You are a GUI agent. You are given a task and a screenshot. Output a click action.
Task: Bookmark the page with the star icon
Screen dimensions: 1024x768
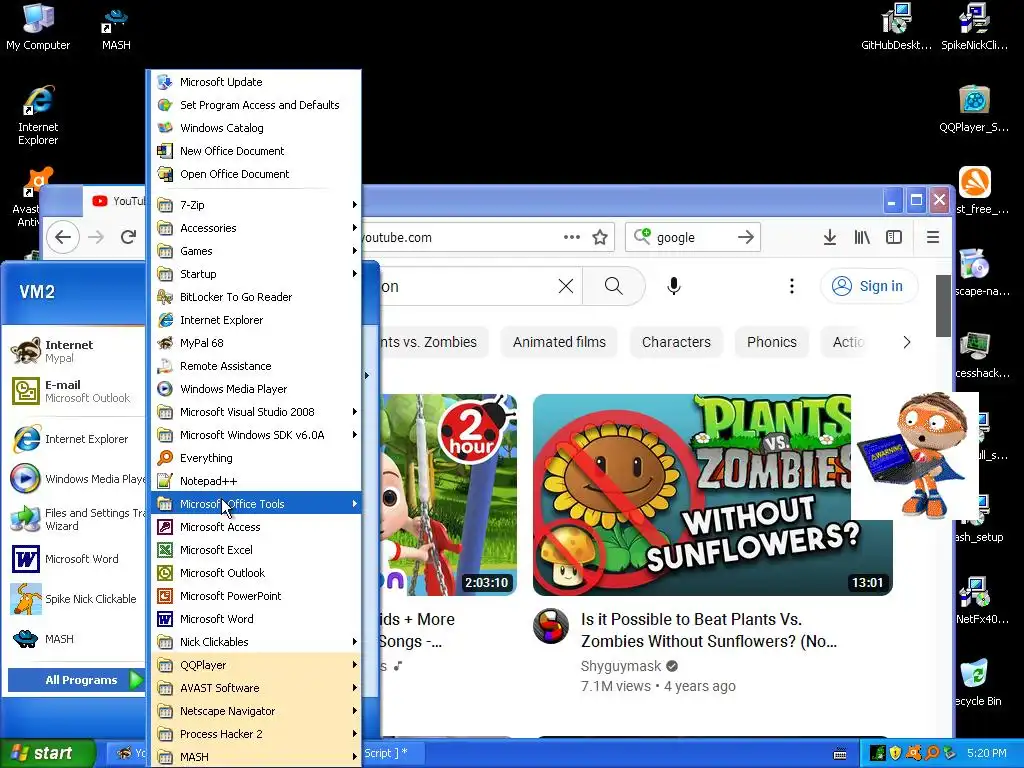click(600, 237)
